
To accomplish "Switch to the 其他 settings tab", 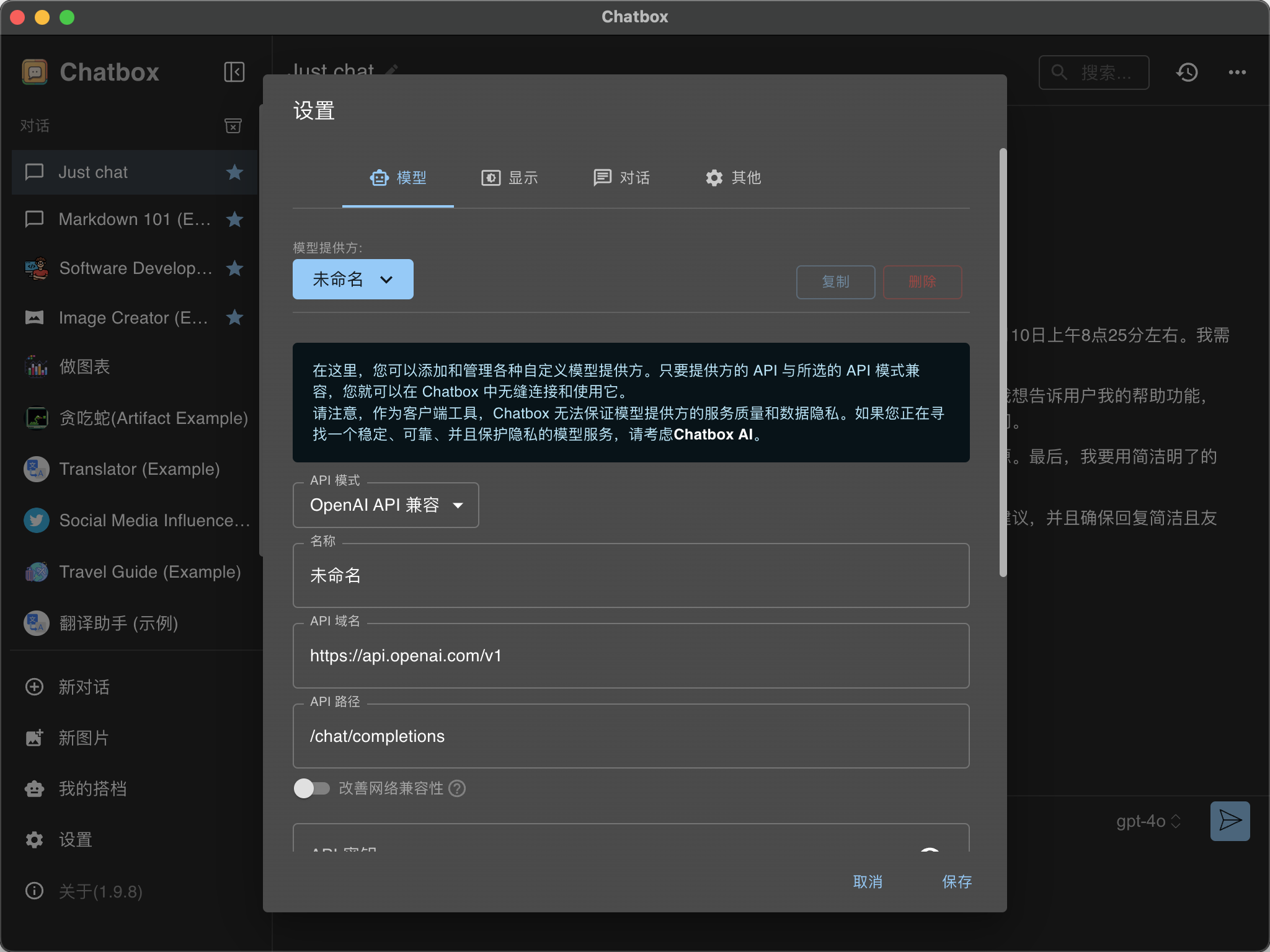I will point(732,178).
